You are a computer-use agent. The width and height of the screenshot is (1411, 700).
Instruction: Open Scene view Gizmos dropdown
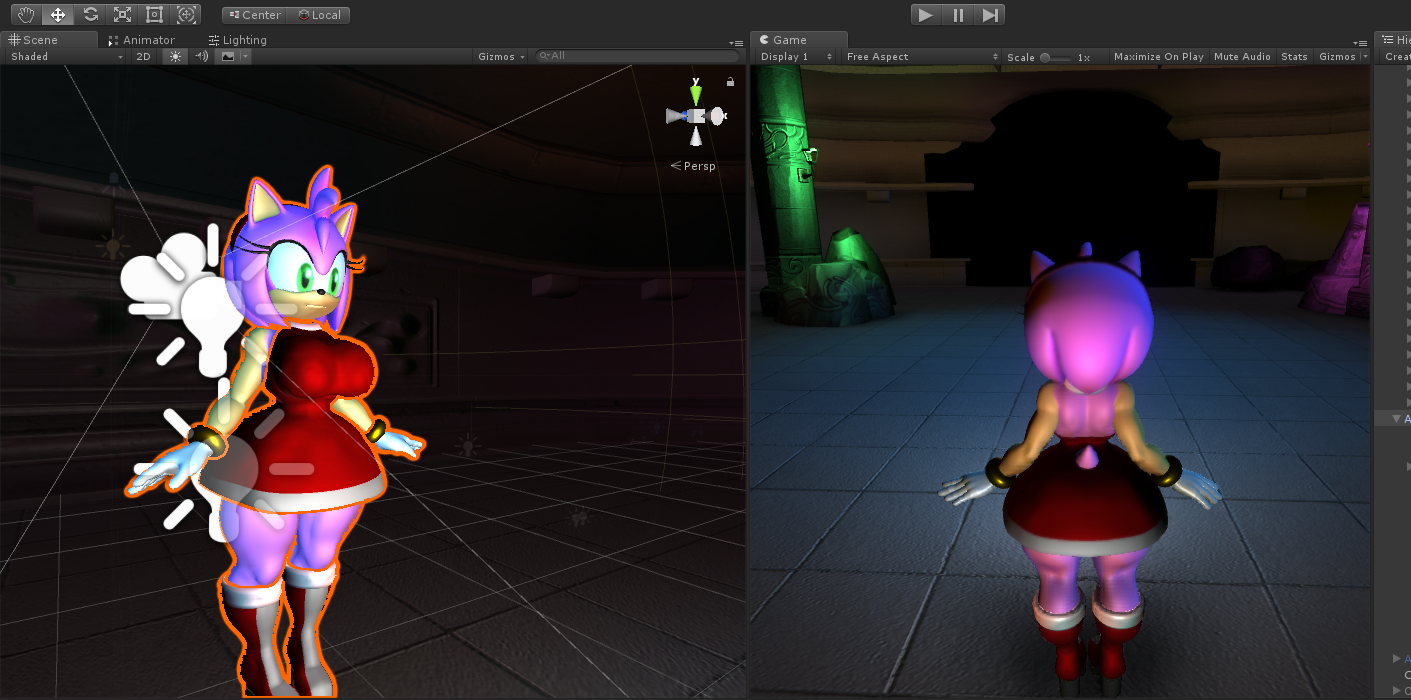(x=501, y=57)
